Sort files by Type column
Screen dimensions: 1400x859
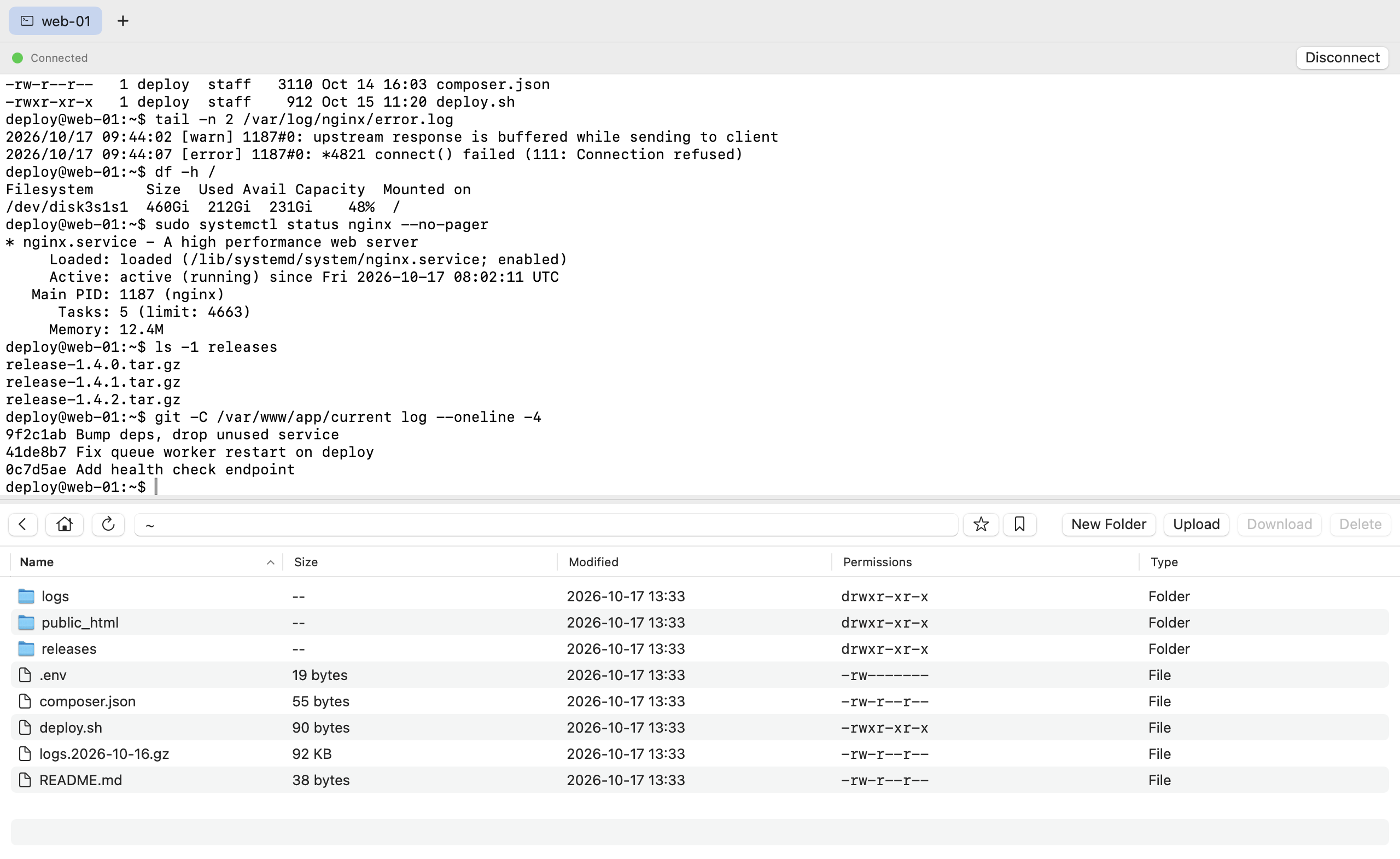click(1265, 562)
